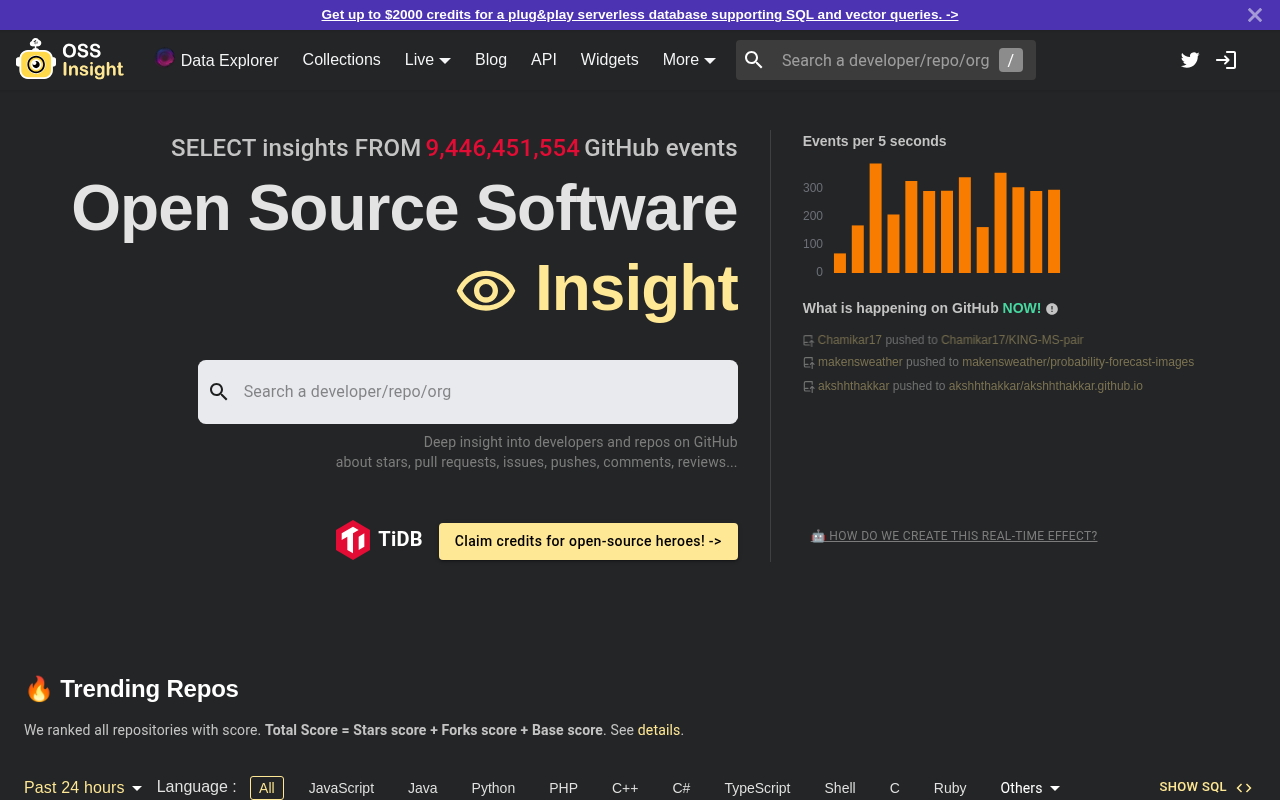Viewport: 1280px width, 800px height.
Task: Open the Live dropdown menu
Action: [x=427, y=60]
